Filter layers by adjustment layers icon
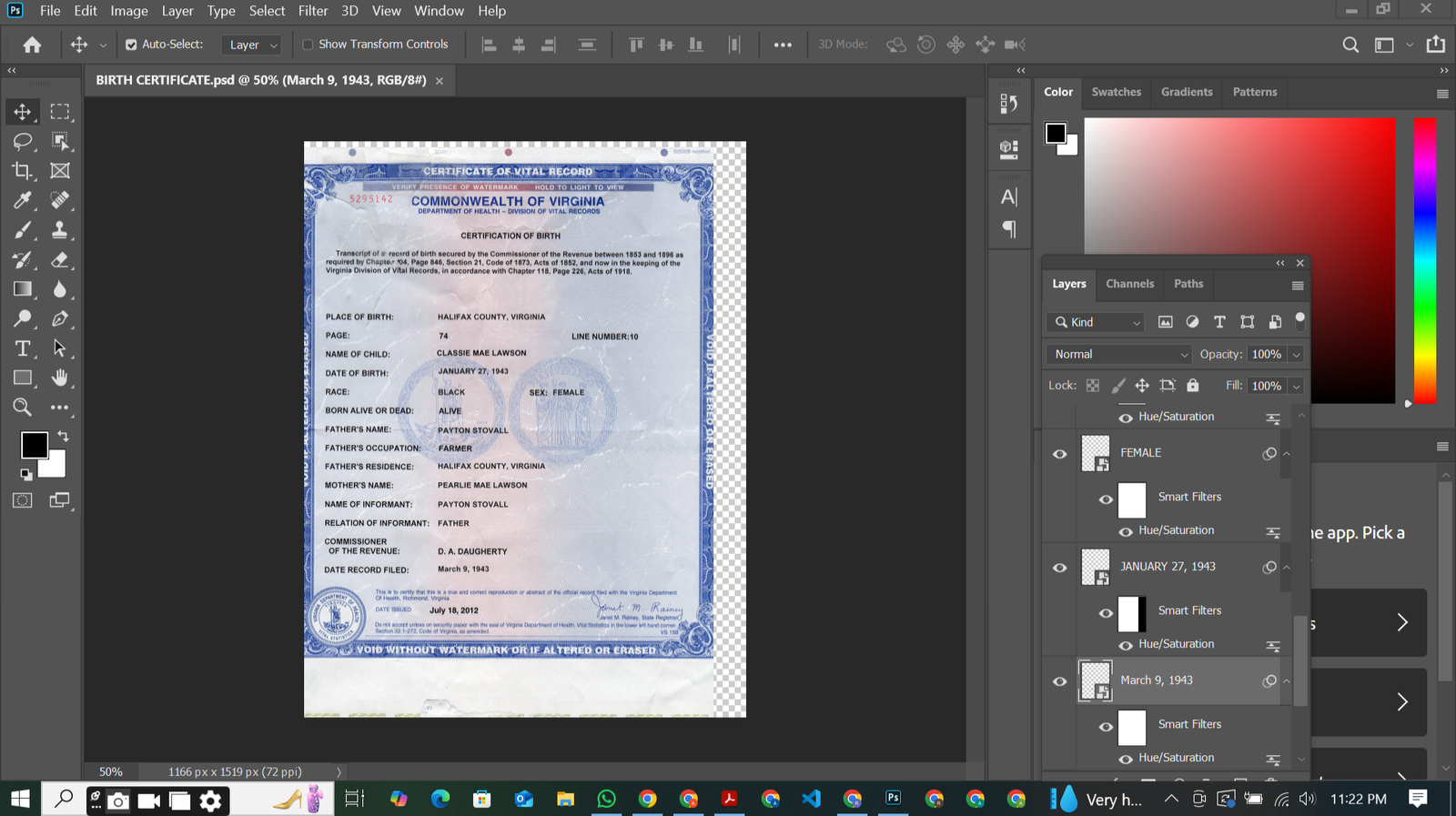This screenshot has width=1456, height=816. [1192, 322]
